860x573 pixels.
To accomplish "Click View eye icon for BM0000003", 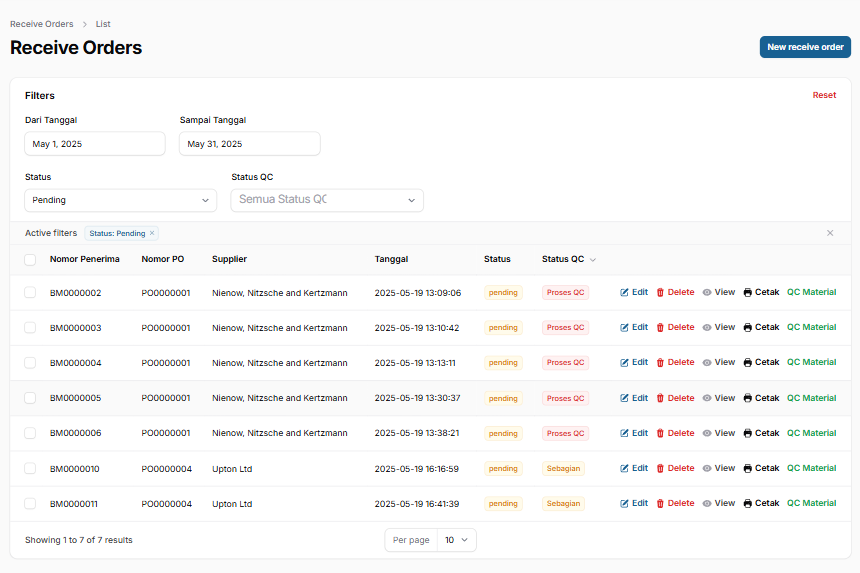I will point(707,327).
